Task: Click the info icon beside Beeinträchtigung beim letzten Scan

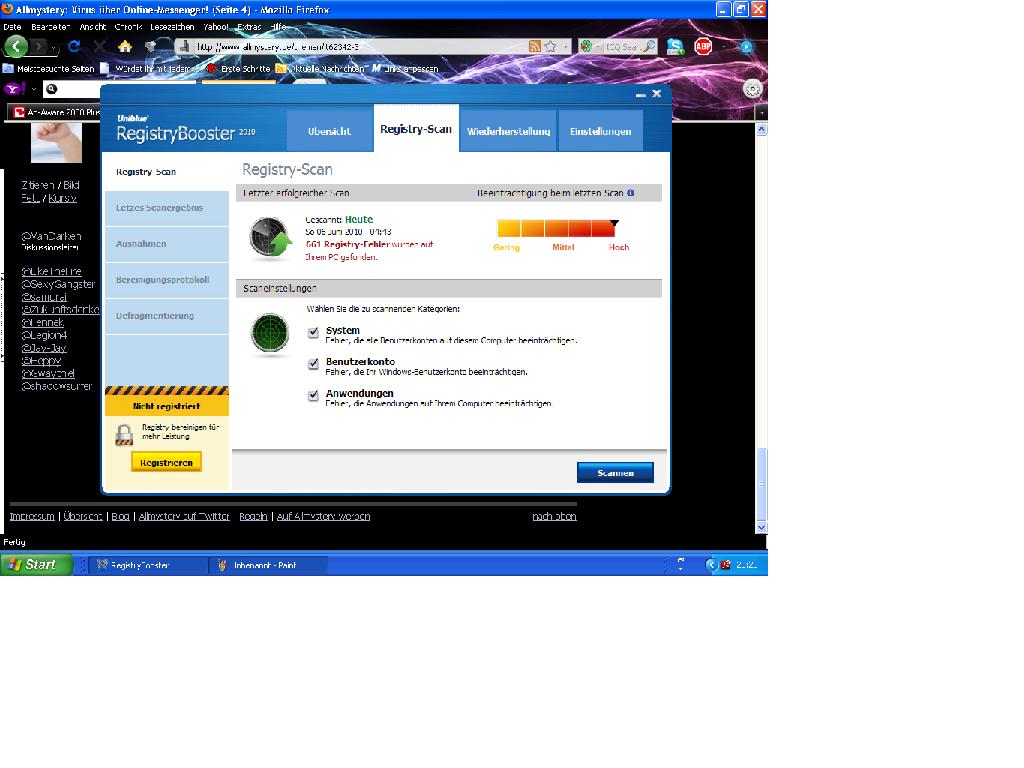Action: point(630,193)
